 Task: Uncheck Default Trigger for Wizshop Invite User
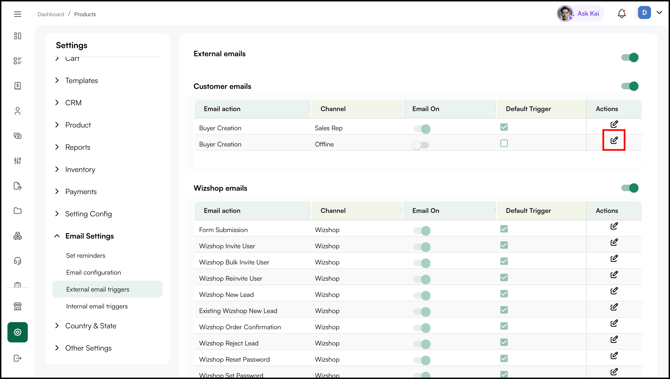pos(504,245)
